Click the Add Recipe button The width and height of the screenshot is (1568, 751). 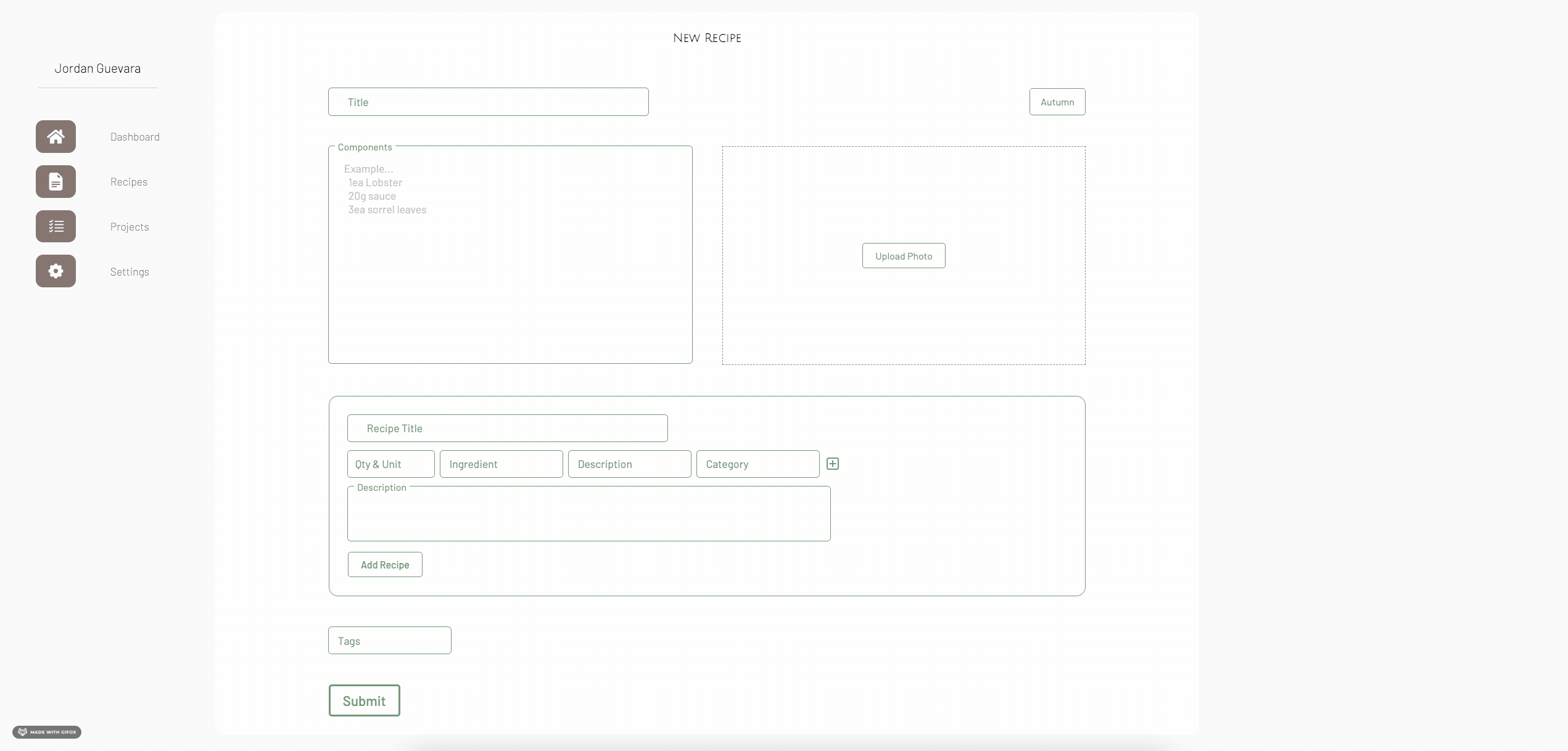385,565
